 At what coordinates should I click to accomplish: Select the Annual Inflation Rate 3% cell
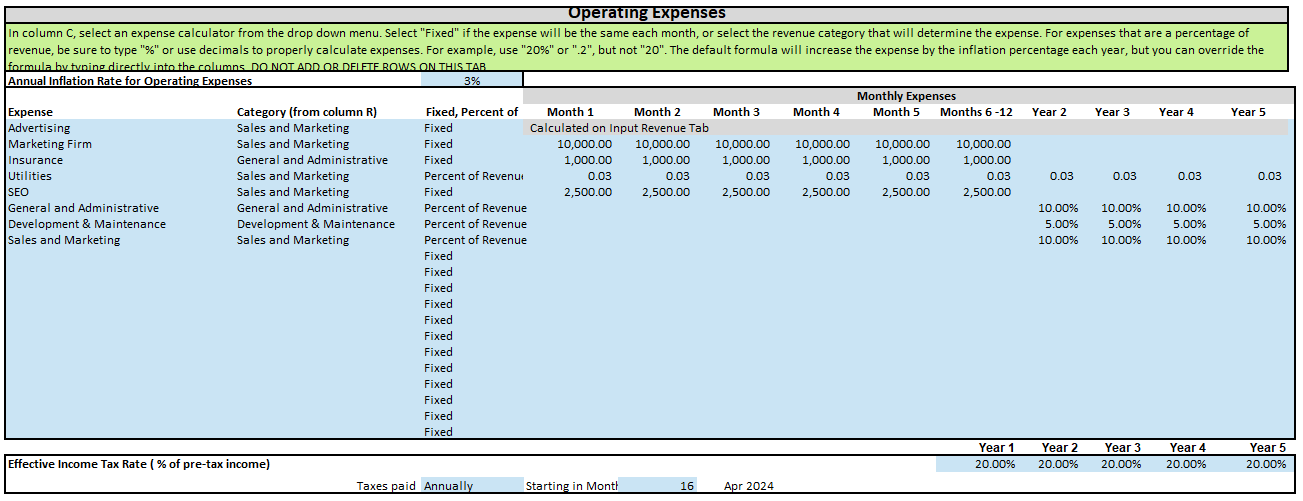pos(472,80)
